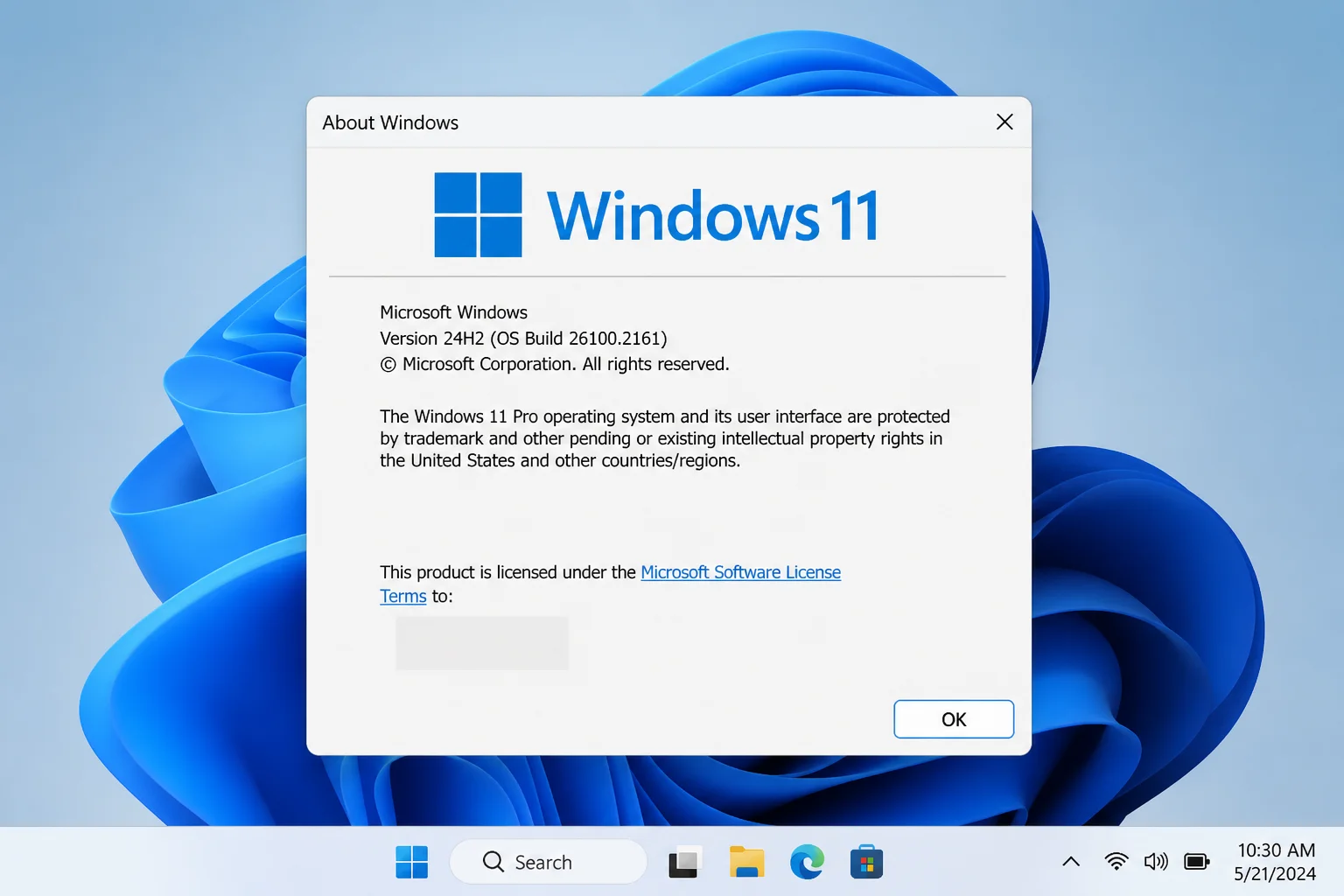Show hidden icons in system tray
The width and height of the screenshot is (1344, 896).
pos(1070,862)
